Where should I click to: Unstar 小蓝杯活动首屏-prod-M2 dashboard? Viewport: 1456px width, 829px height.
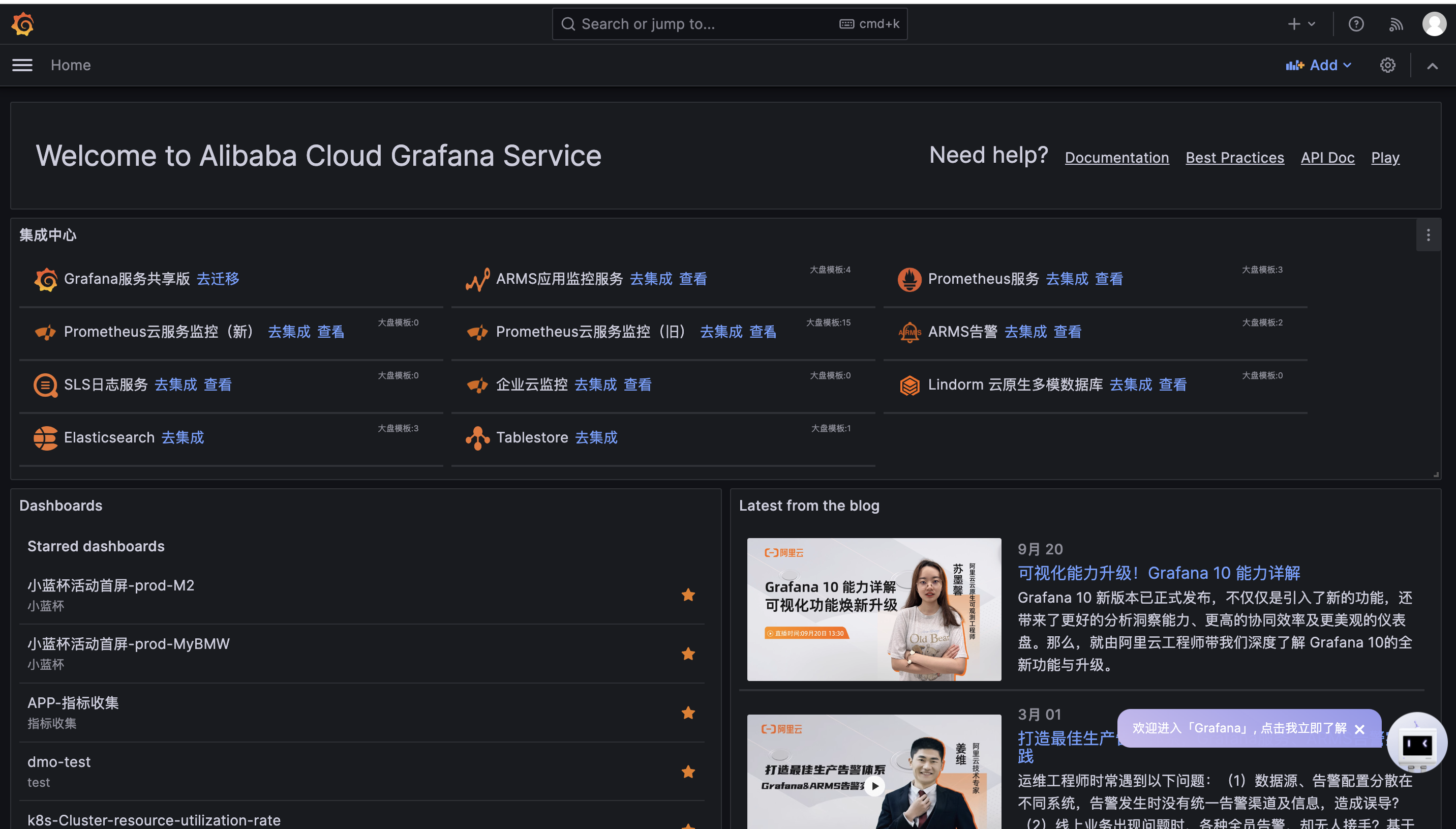688,595
